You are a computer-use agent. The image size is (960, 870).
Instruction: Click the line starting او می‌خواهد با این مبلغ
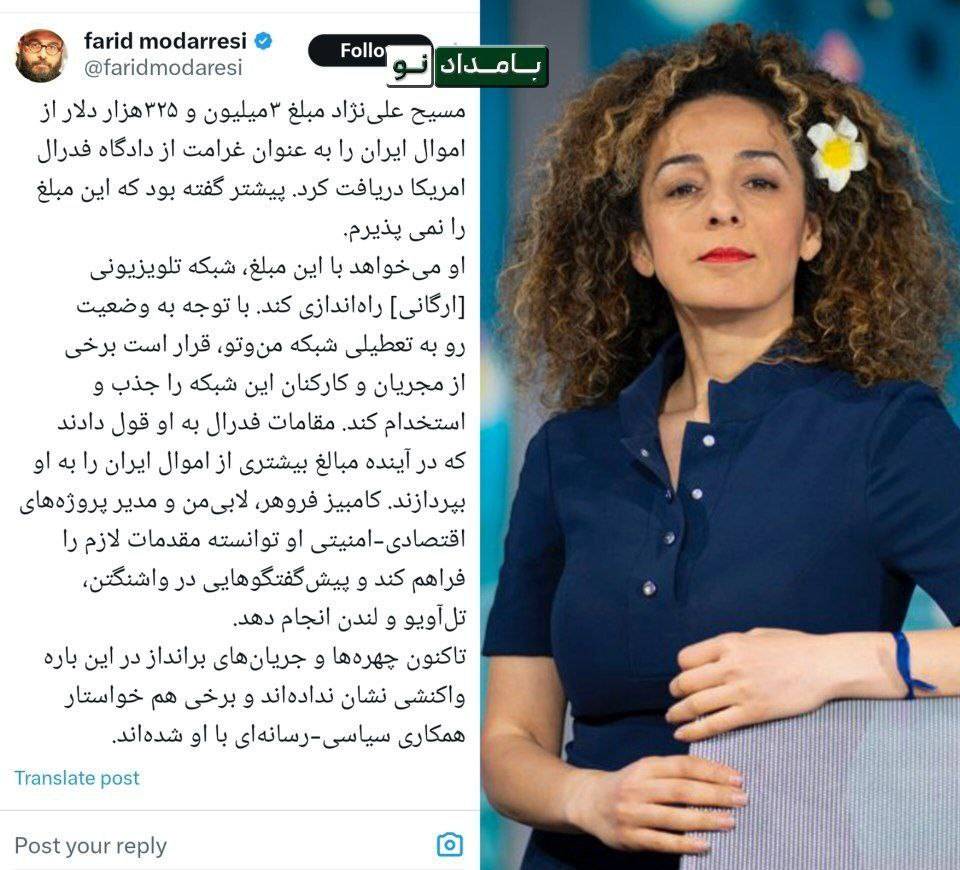pyautogui.click(x=278, y=267)
